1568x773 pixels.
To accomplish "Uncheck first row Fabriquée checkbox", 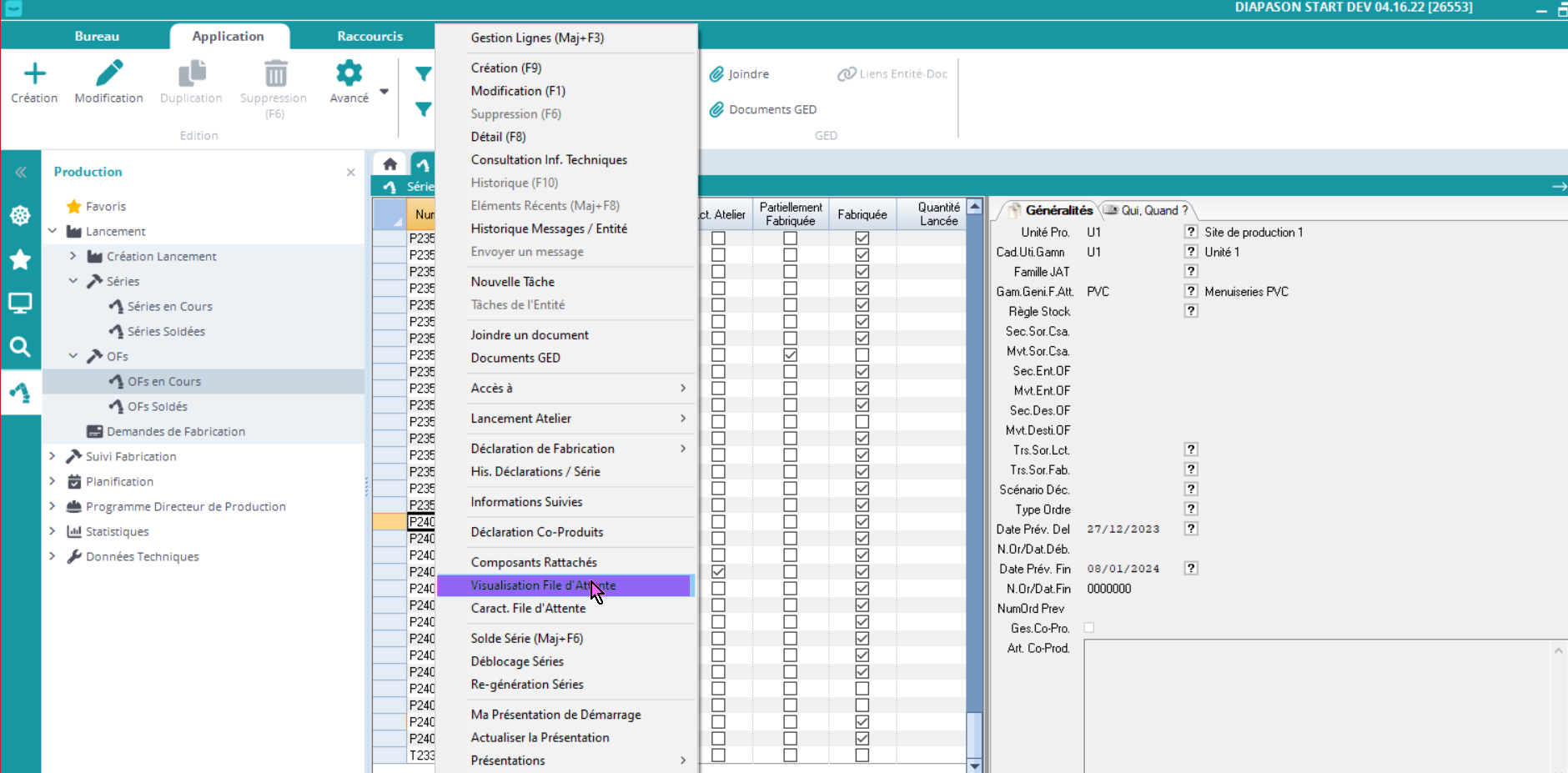I will tap(862, 238).
